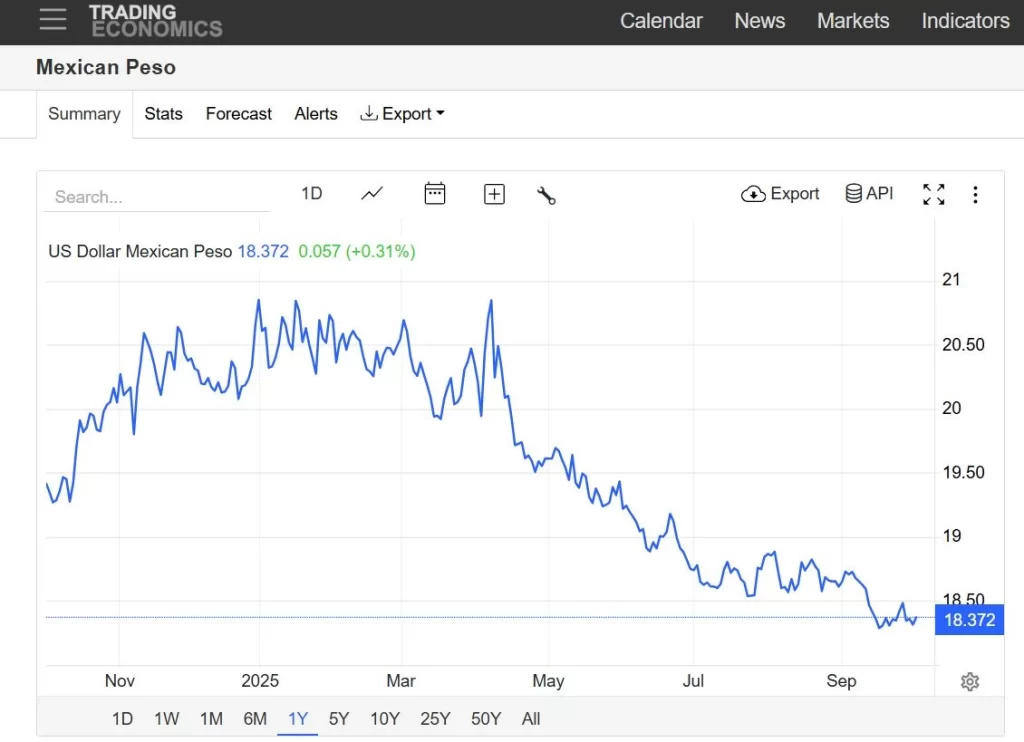Toggle fullscreen chart view
This screenshot has width=1024, height=742.
tap(933, 195)
